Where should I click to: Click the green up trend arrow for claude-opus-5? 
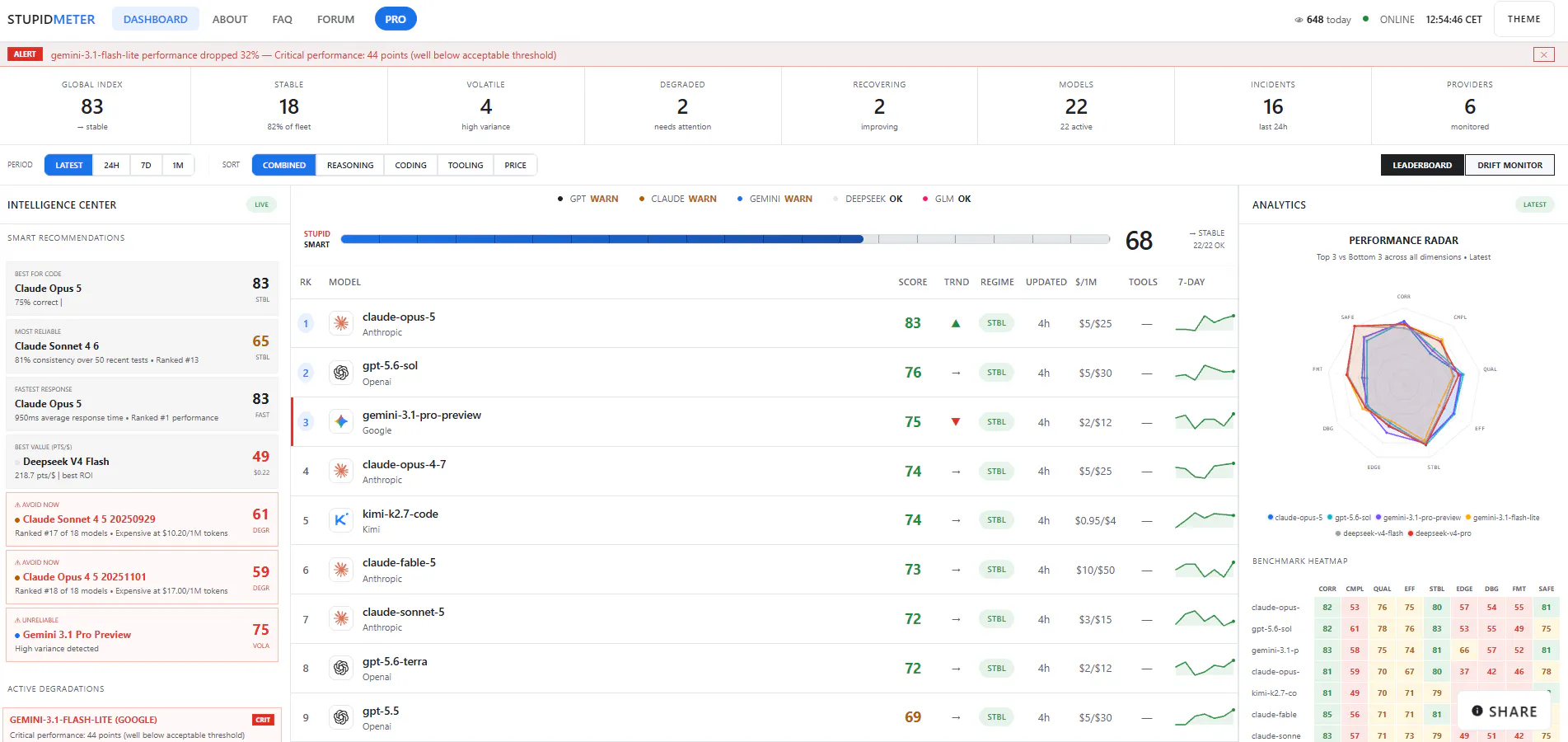coord(956,323)
